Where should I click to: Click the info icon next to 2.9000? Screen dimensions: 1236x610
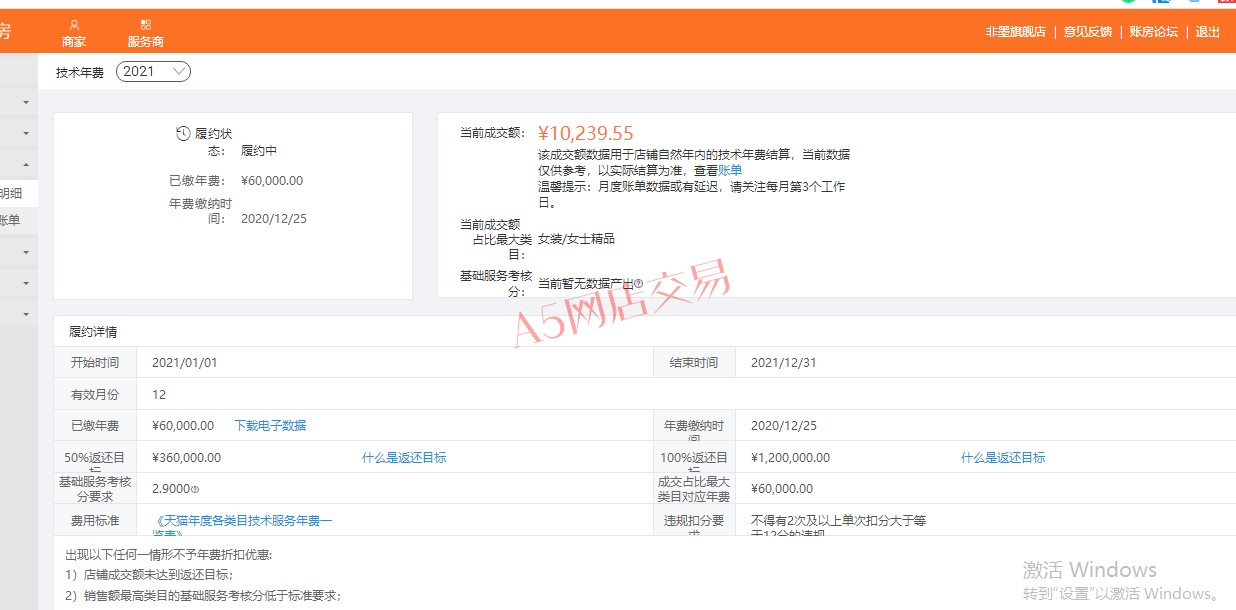pyautogui.click(x=195, y=490)
